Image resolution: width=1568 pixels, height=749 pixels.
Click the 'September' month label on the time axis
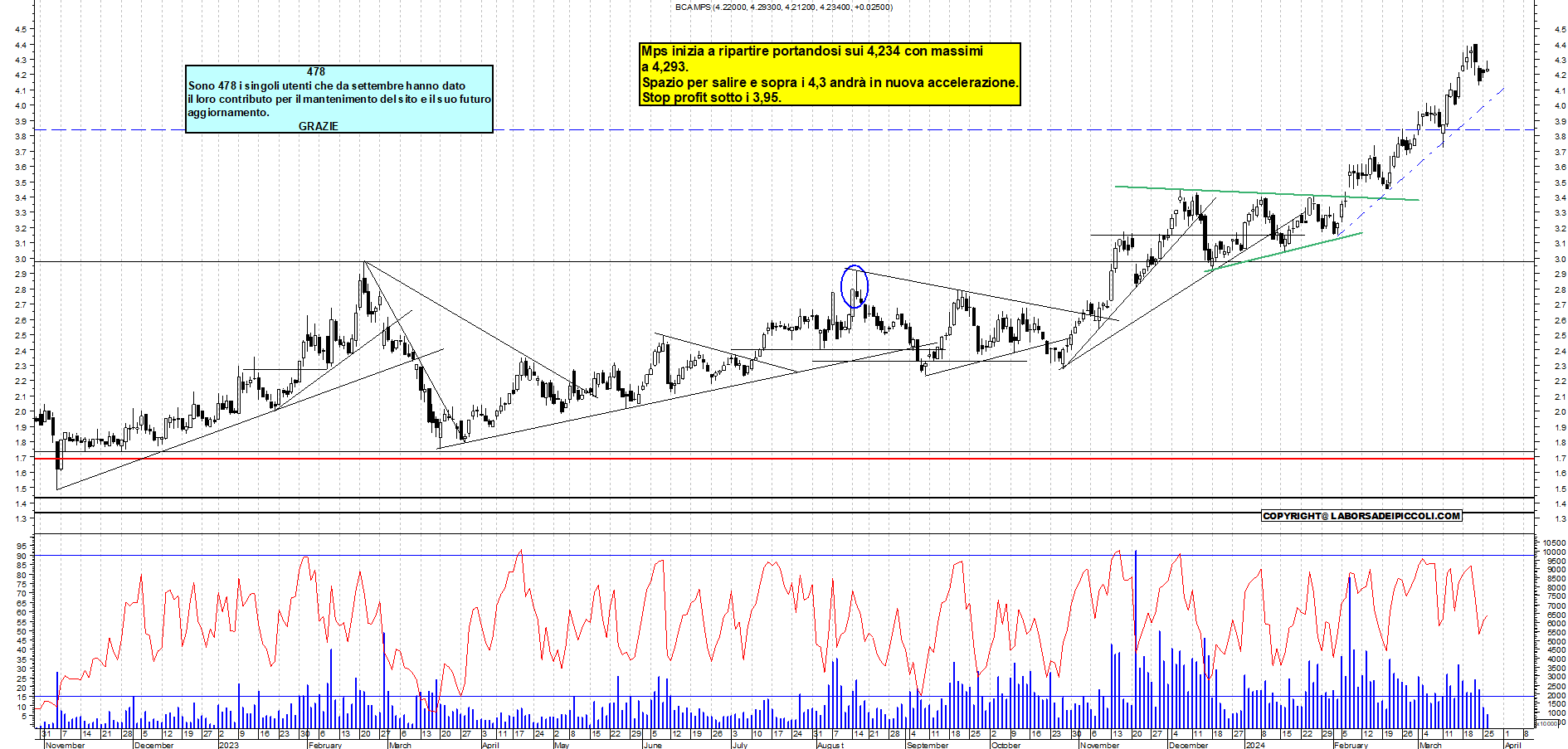point(928,745)
